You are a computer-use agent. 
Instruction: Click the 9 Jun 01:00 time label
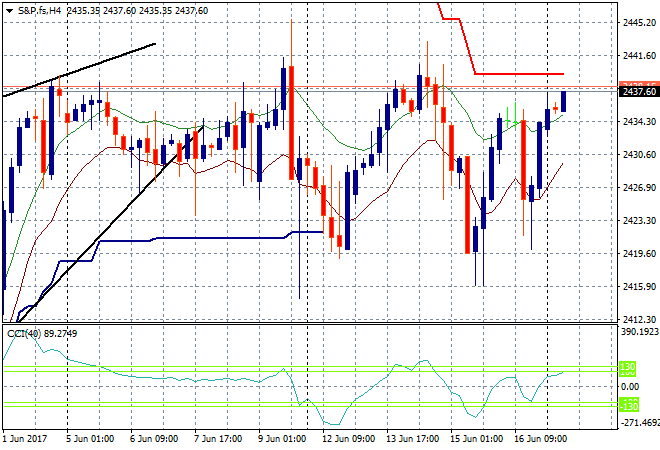(282, 439)
